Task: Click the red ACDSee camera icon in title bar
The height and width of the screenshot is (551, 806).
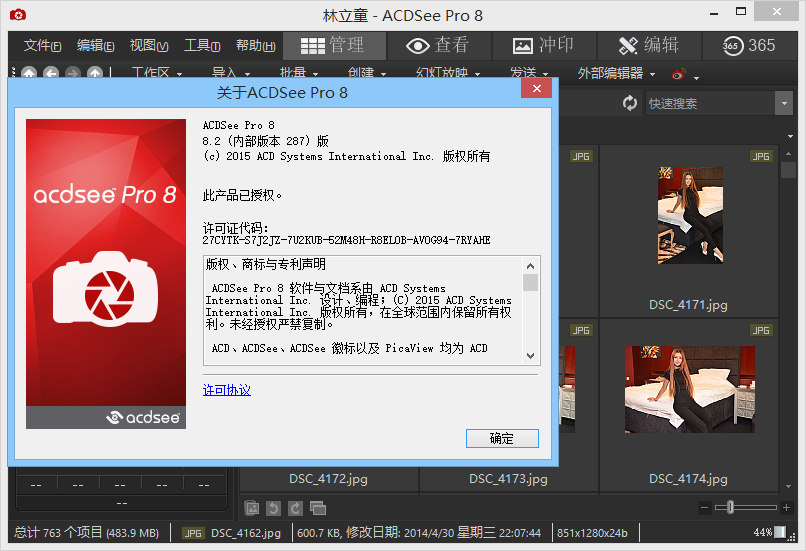Action: tap(18, 15)
